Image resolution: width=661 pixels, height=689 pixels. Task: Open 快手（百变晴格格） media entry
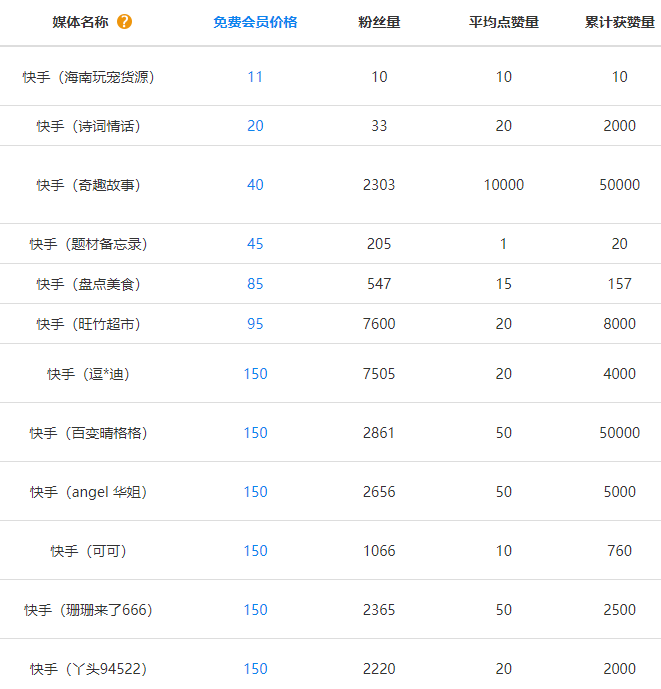[88, 433]
